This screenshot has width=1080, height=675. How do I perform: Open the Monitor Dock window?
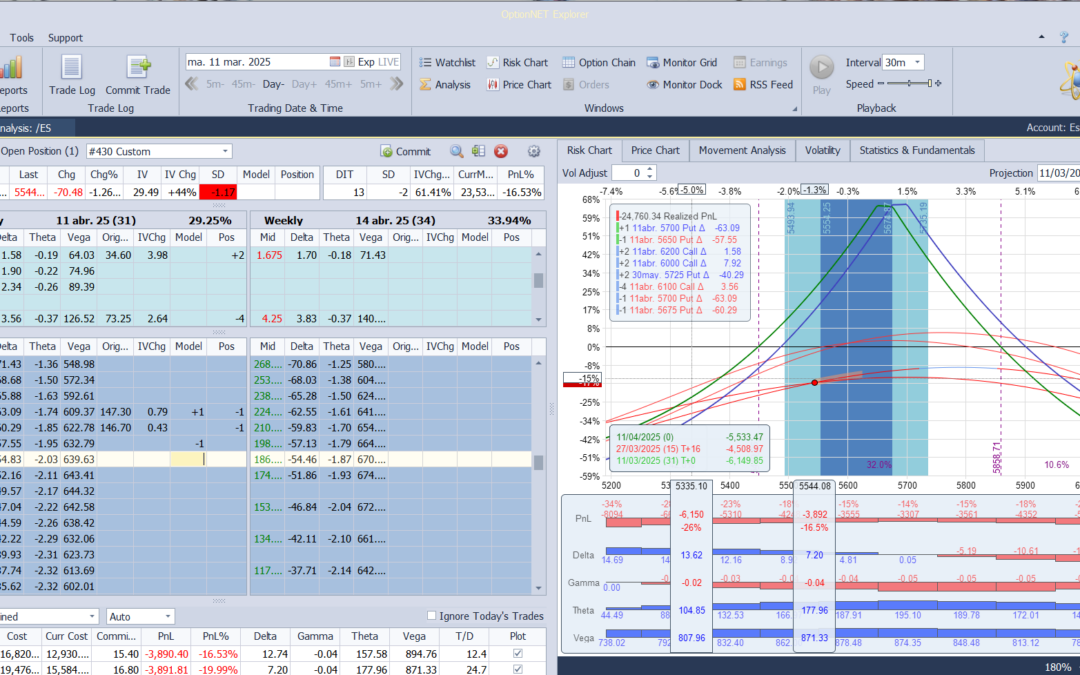684,85
